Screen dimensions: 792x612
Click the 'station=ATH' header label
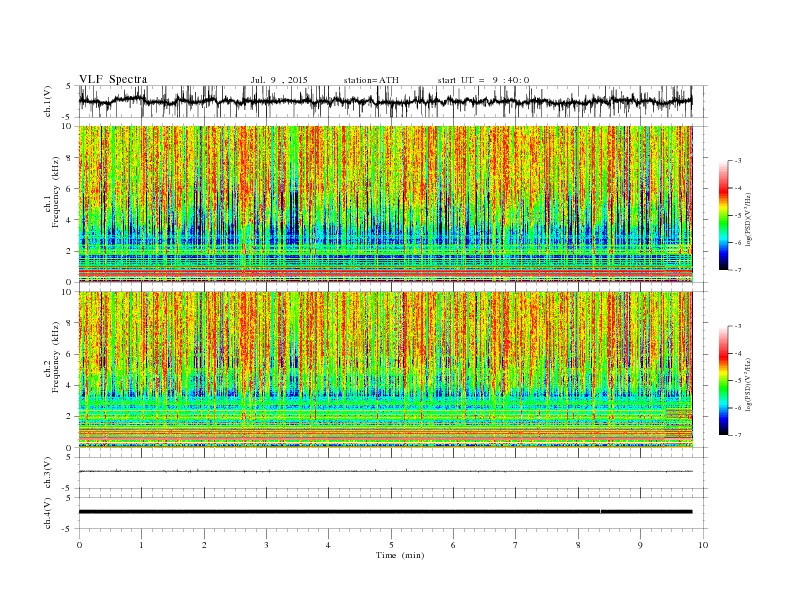(371, 80)
